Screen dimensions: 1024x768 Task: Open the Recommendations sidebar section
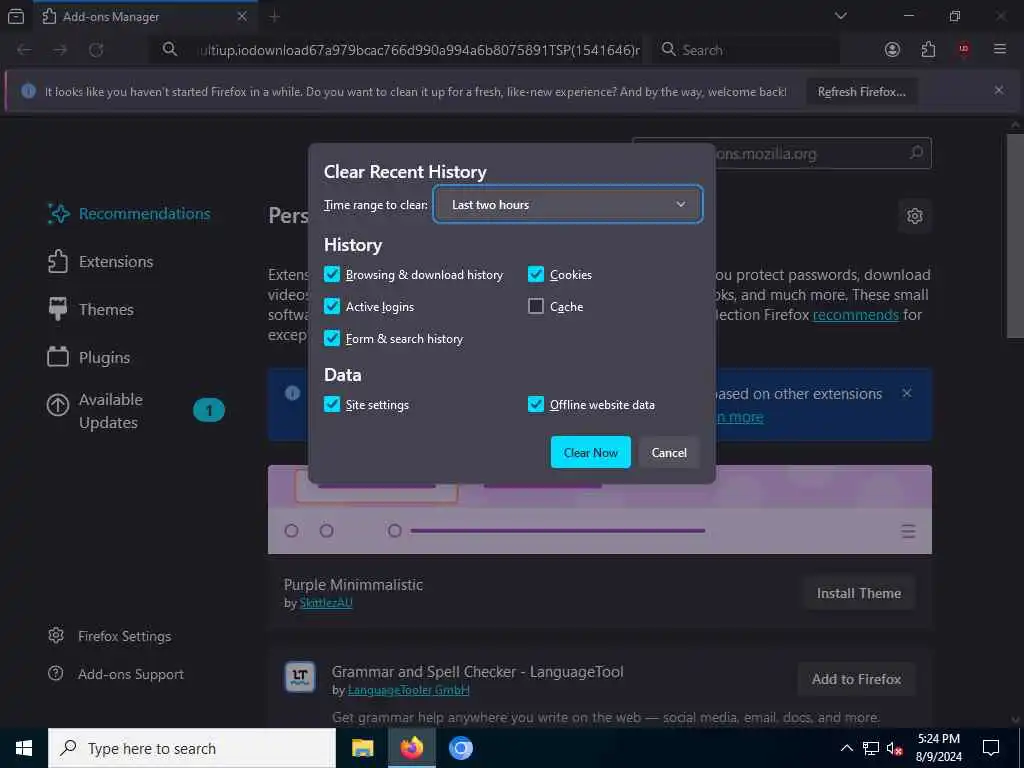[x=129, y=214]
